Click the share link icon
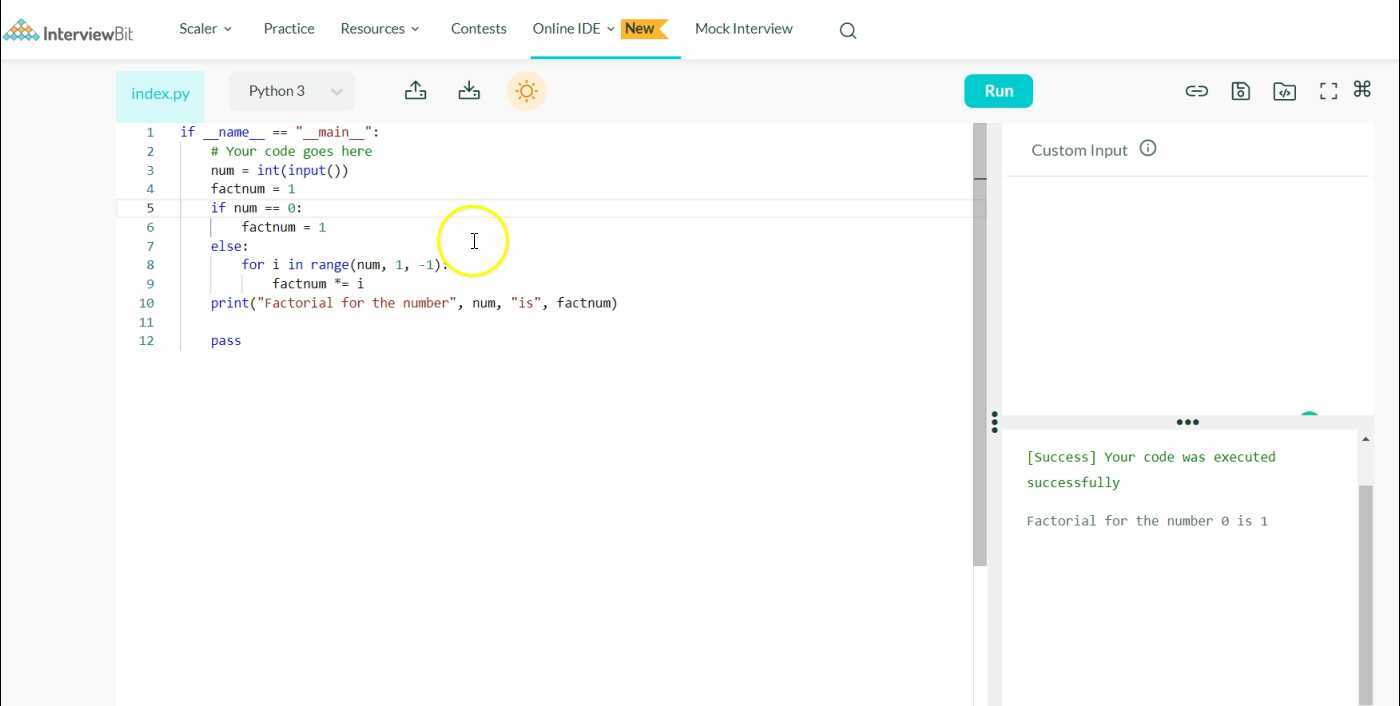Screen dimensions: 1400x706 point(1196,91)
